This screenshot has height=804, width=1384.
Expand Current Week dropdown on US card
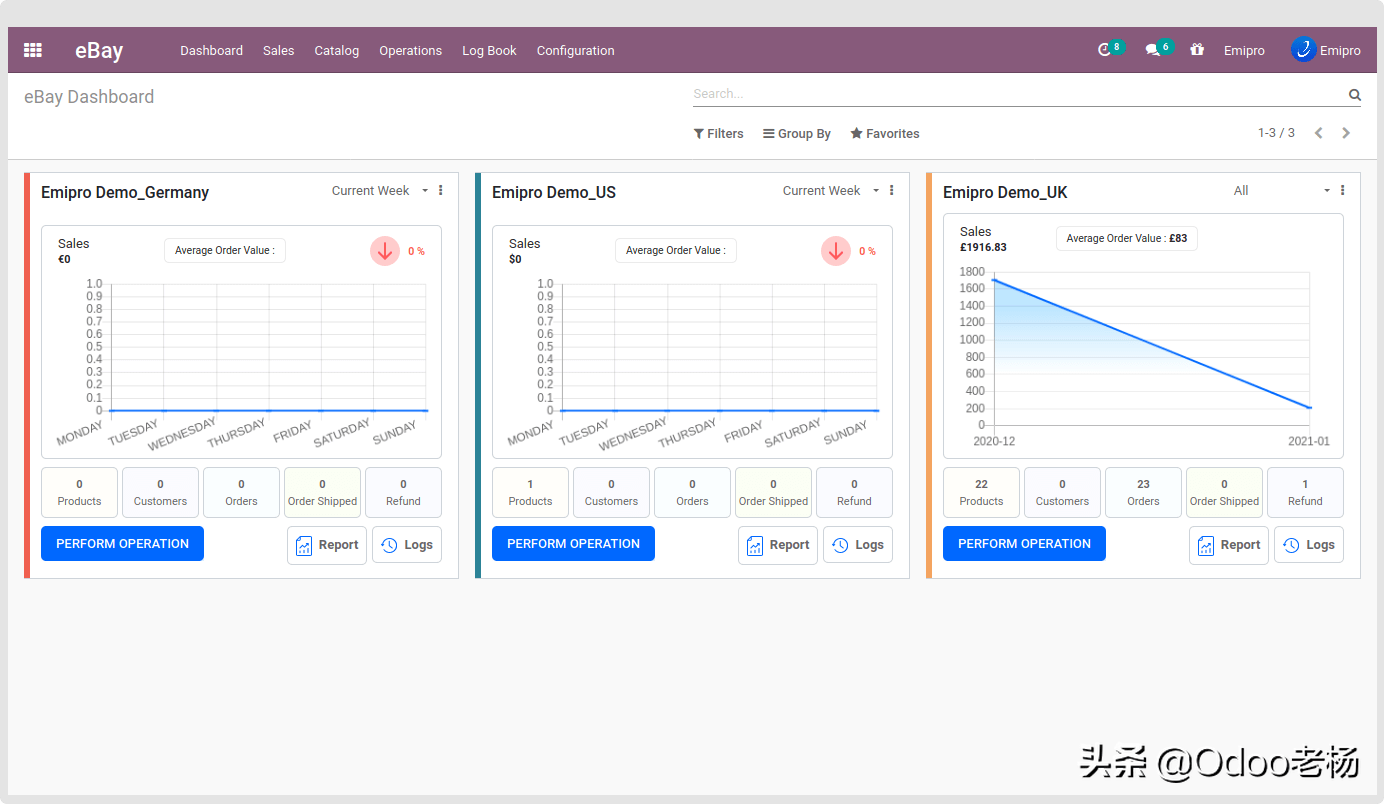click(831, 191)
